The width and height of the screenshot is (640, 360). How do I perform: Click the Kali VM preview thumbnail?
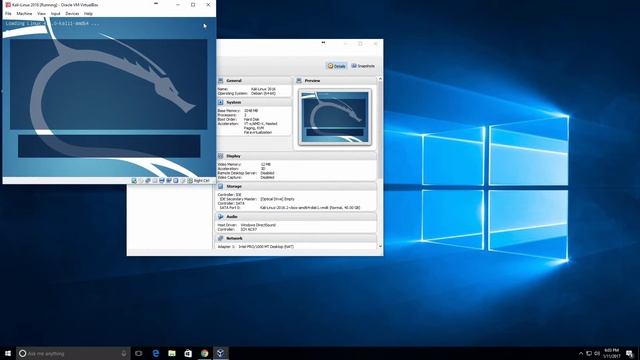tap(335, 117)
